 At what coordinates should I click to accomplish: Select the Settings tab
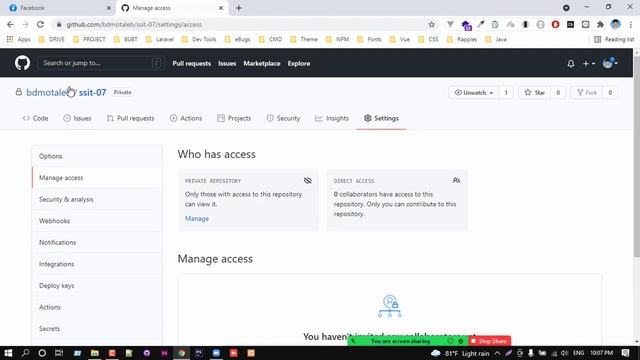(x=381, y=118)
